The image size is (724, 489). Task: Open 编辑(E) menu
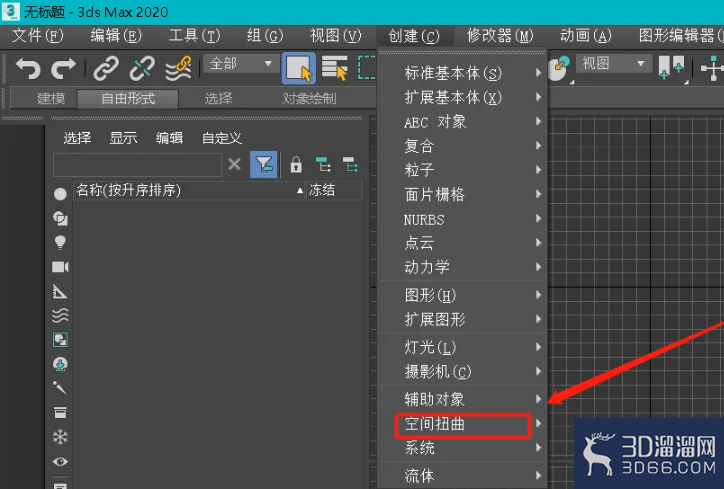tap(116, 36)
